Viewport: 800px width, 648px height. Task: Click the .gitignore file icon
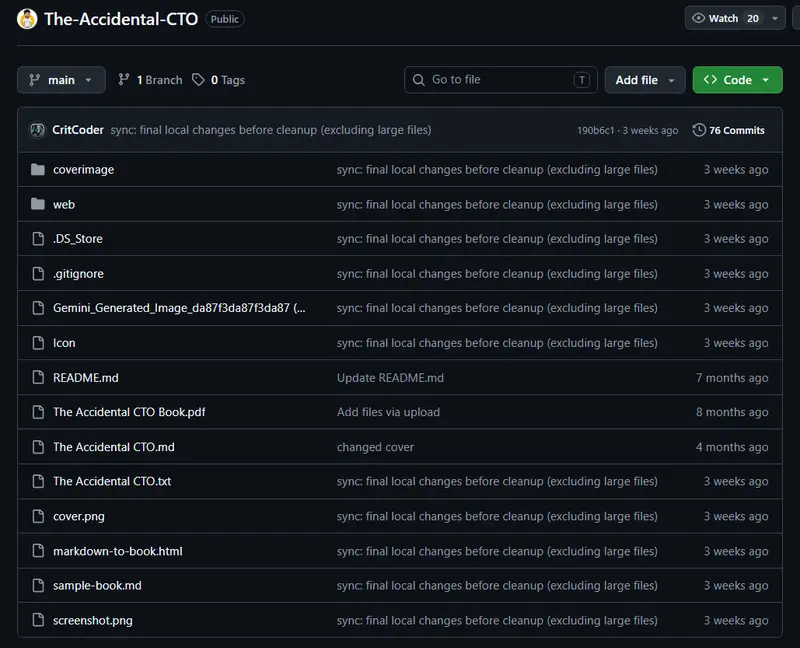(38, 273)
